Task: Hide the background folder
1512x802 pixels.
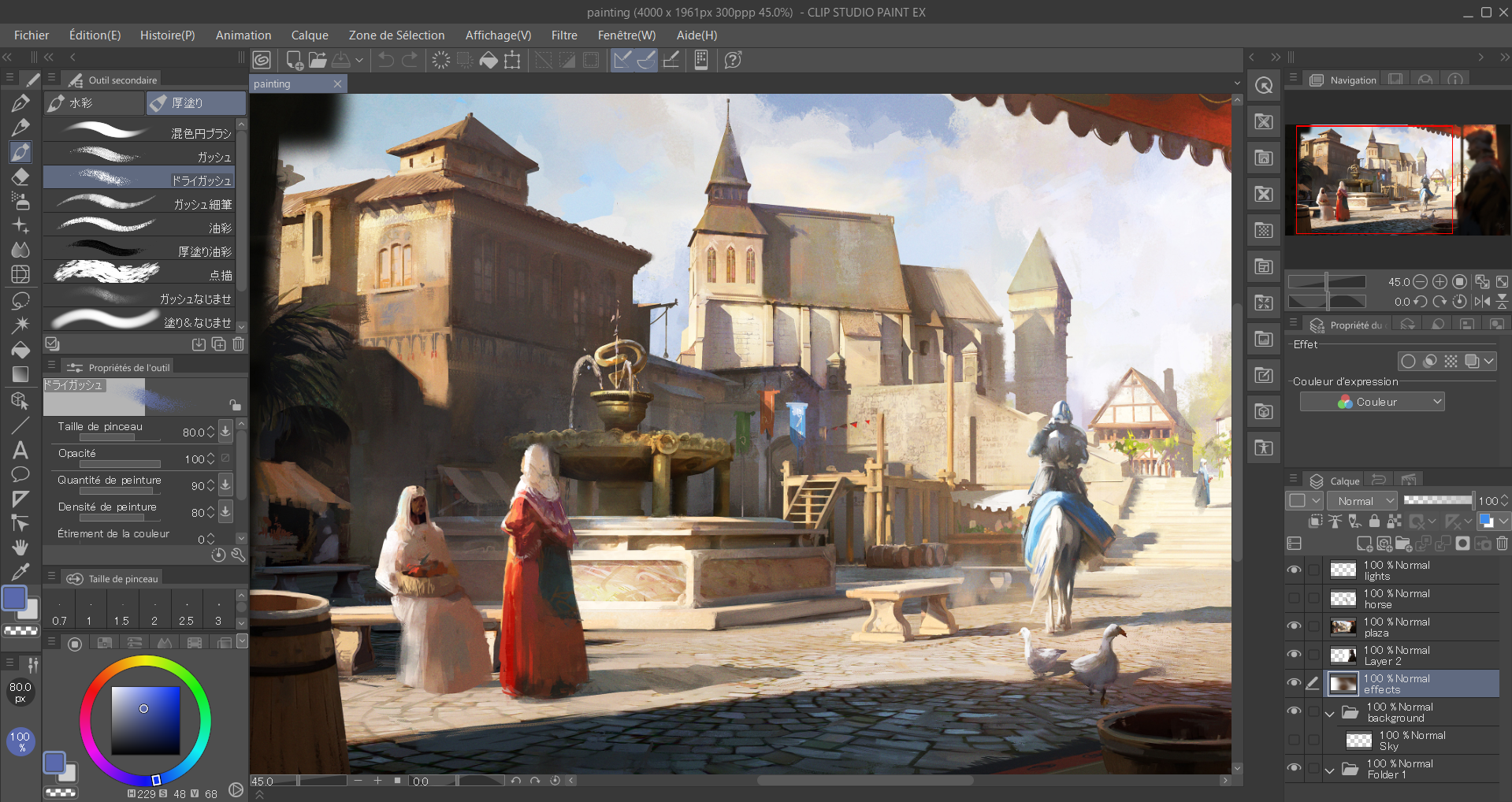Action: coord(1294,712)
